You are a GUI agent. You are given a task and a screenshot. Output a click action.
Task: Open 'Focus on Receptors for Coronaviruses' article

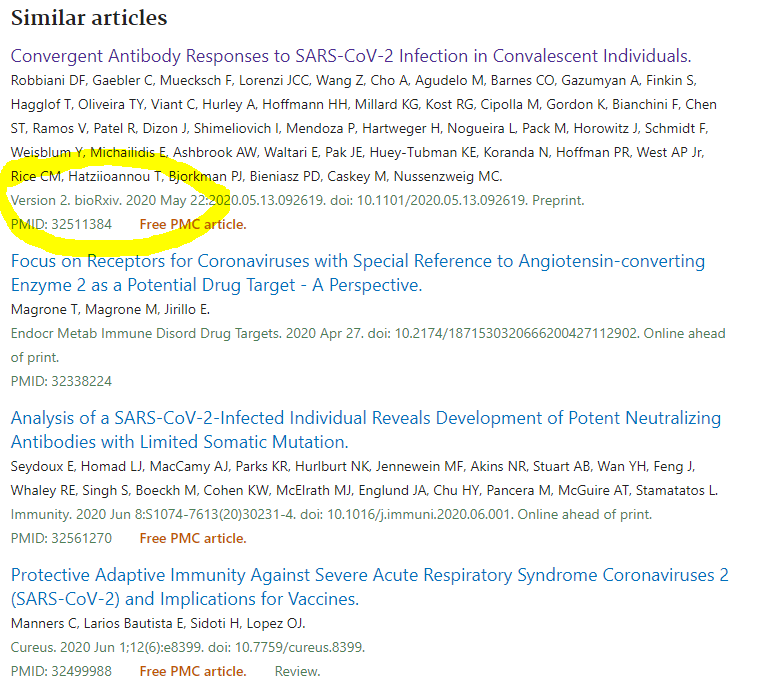tap(358, 273)
